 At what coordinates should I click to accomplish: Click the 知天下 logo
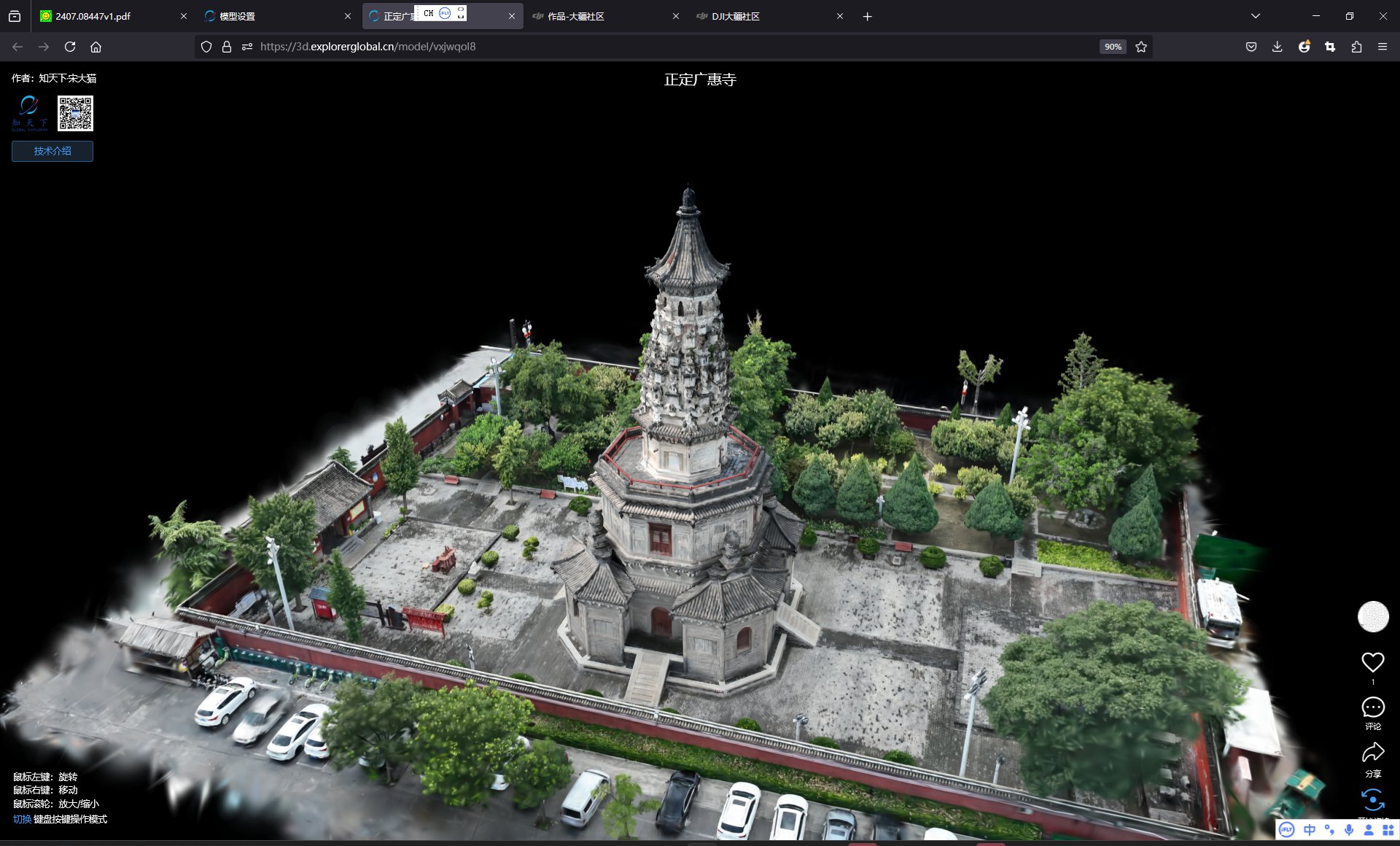click(29, 113)
